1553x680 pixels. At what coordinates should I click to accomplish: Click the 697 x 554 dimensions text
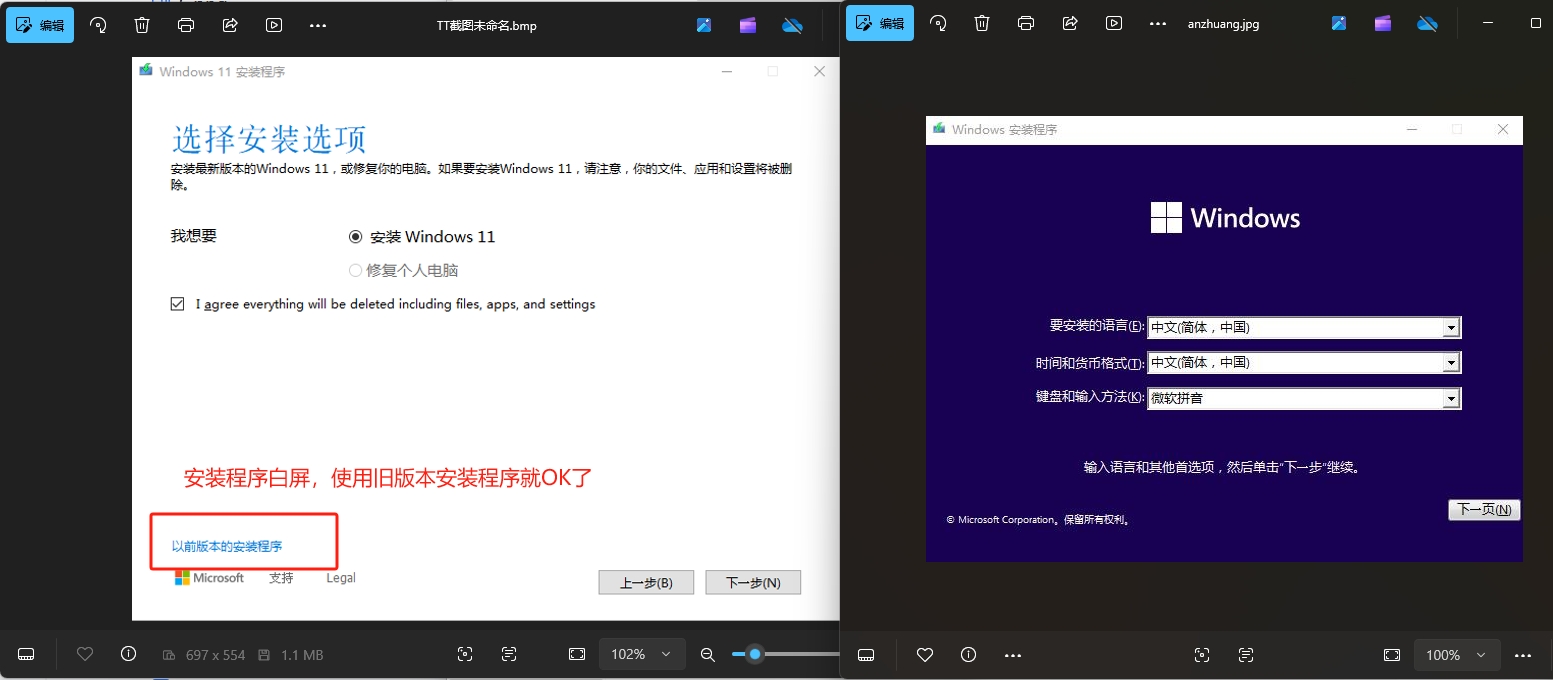215,655
